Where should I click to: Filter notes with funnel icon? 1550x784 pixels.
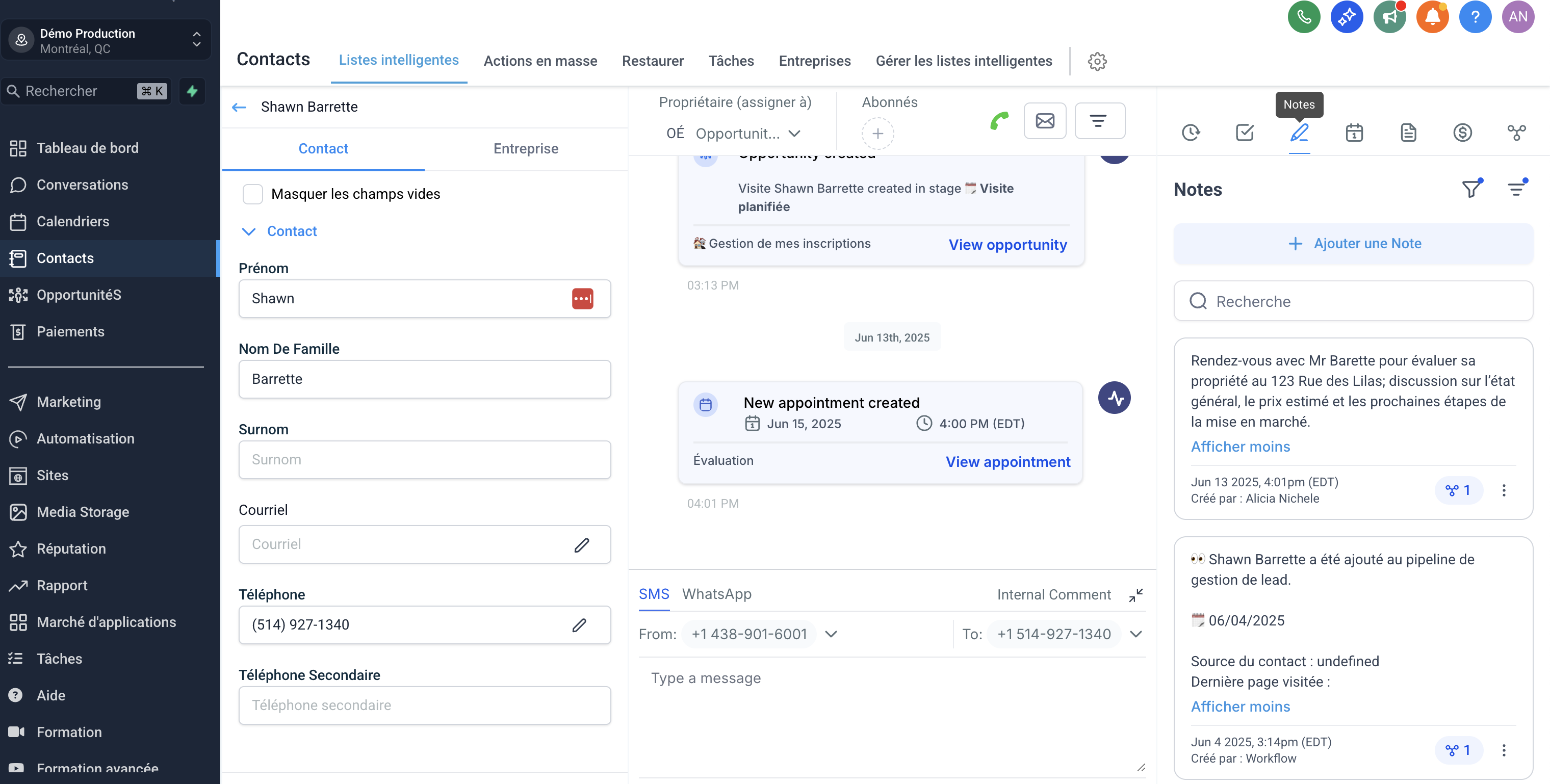coord(1471,188)
